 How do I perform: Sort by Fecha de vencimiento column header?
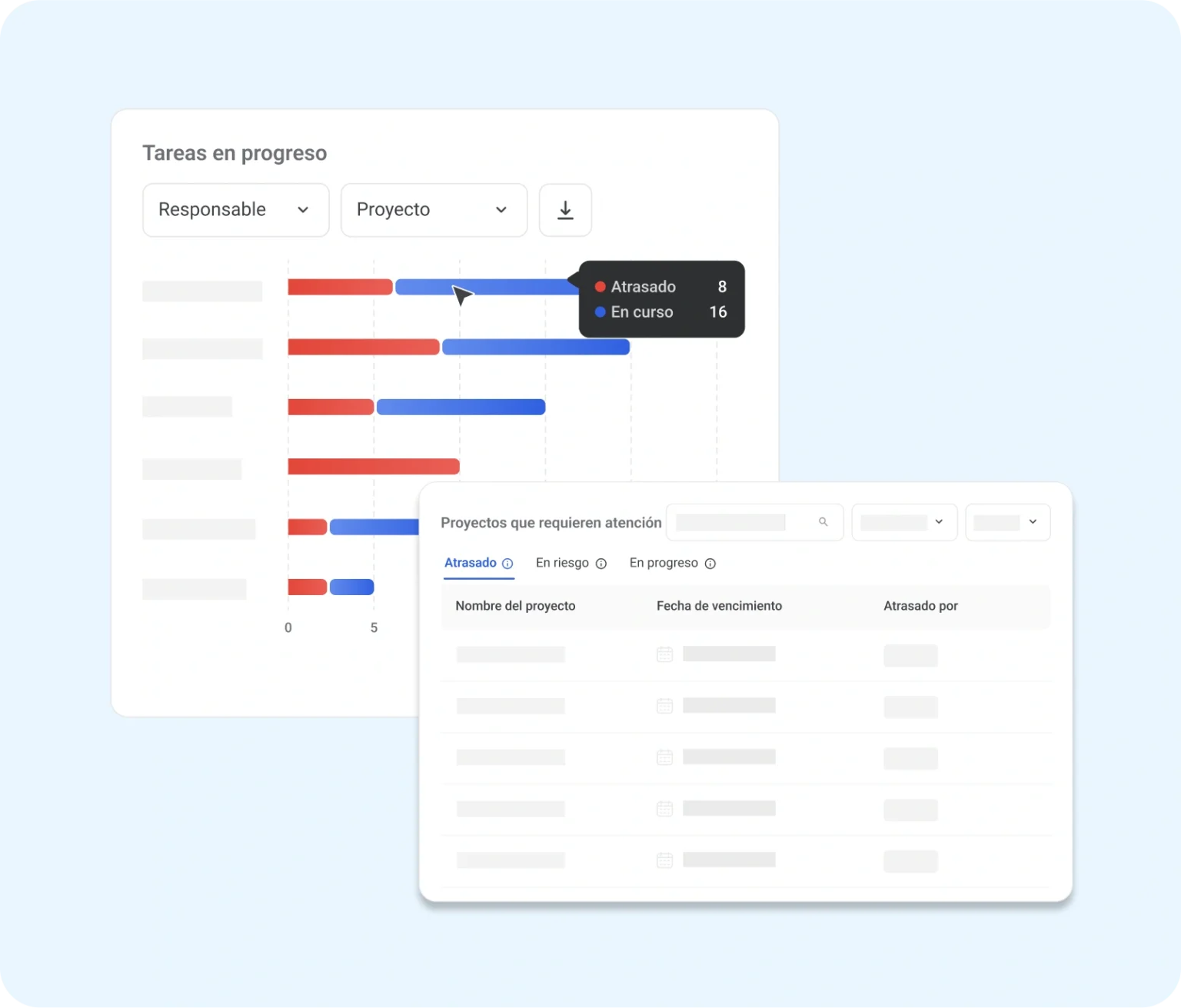click(719, 606)
